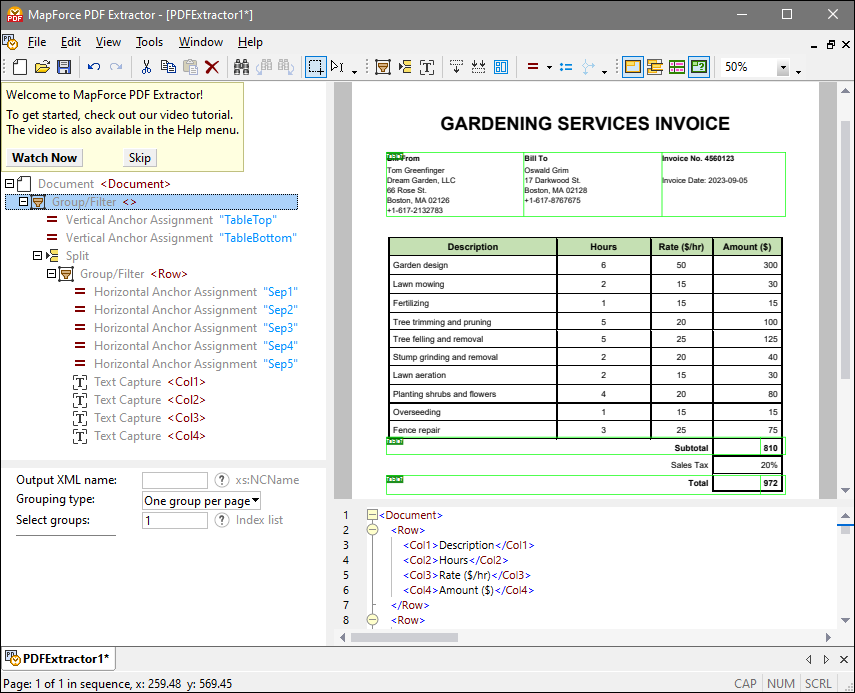Toggle the first yellow pane view button
The height and width of the screenshot is (693, 855).
coord(632,67)
